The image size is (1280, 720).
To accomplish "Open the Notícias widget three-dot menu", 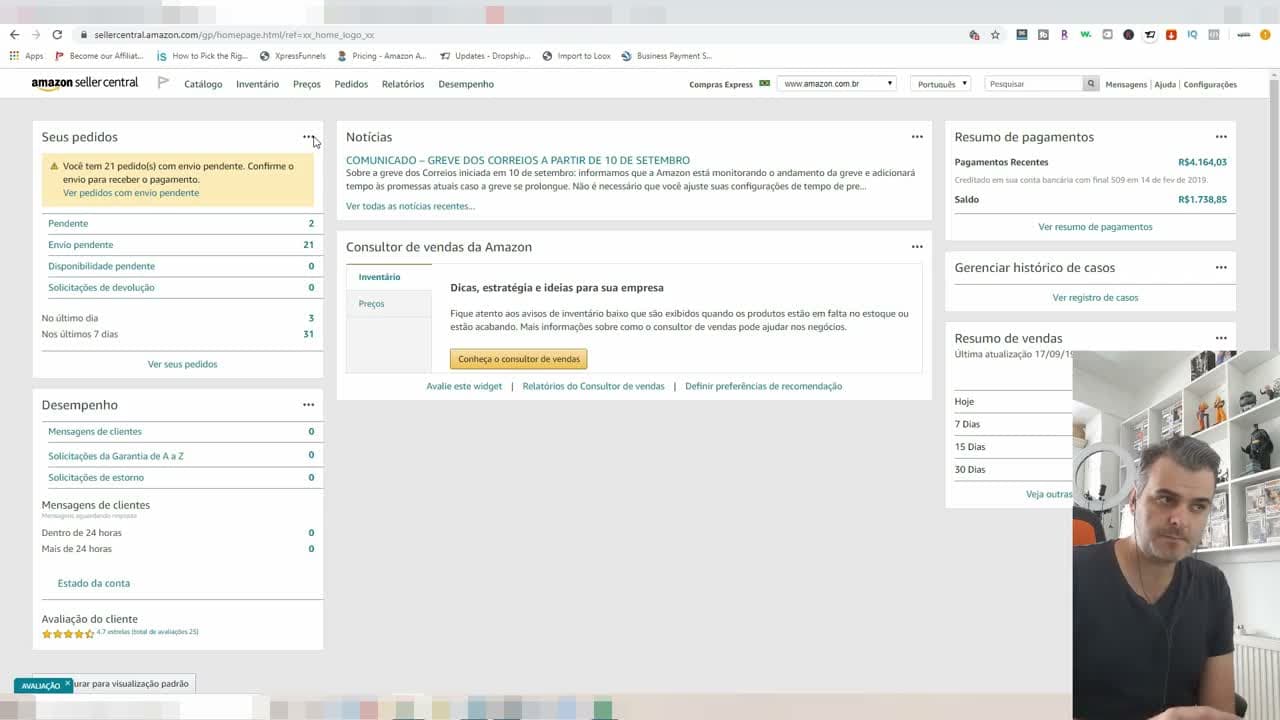I will (x=917, y=137).
